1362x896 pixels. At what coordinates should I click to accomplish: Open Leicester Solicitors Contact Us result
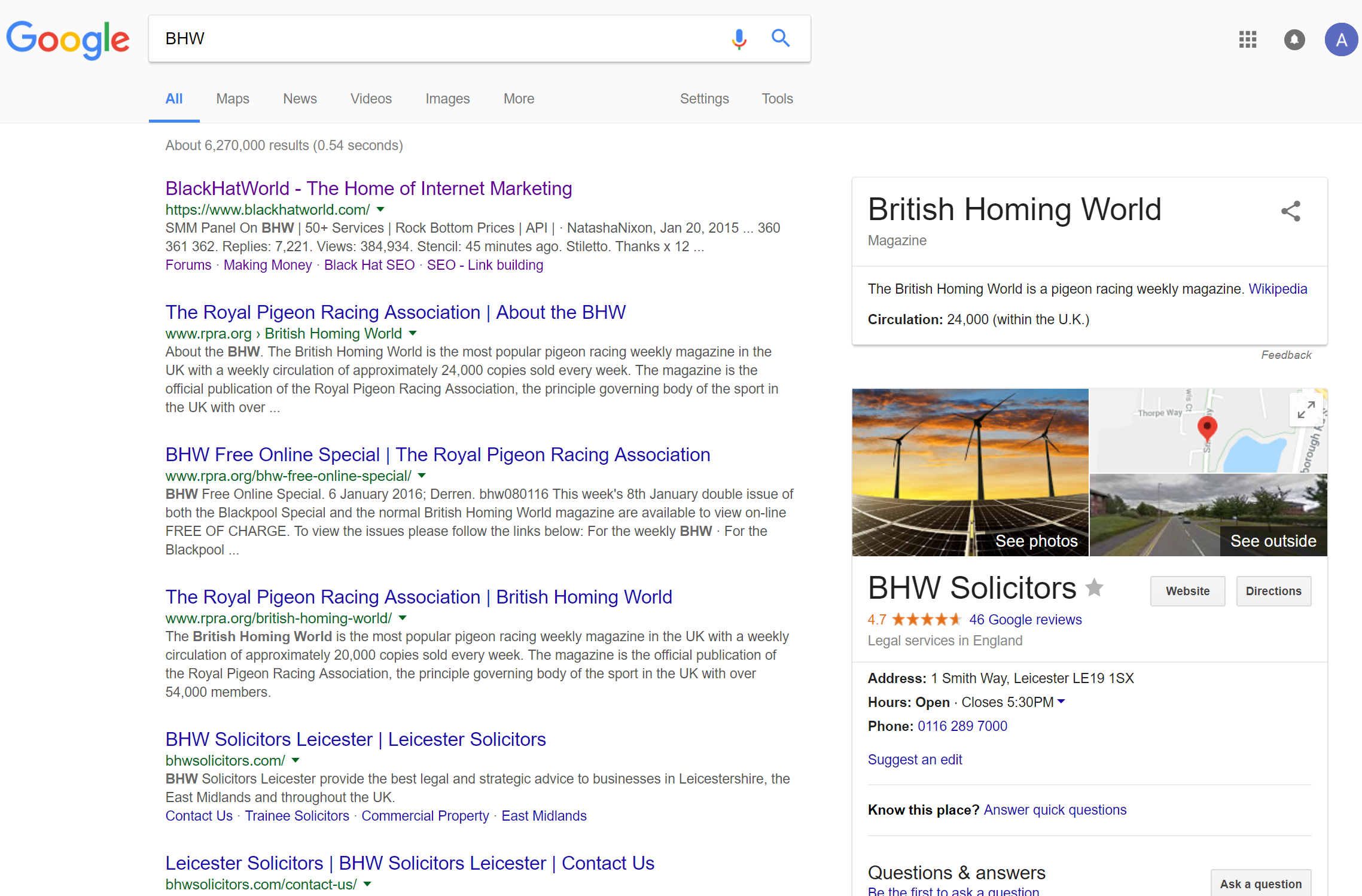pyautogui.click(x=410, y=863)
